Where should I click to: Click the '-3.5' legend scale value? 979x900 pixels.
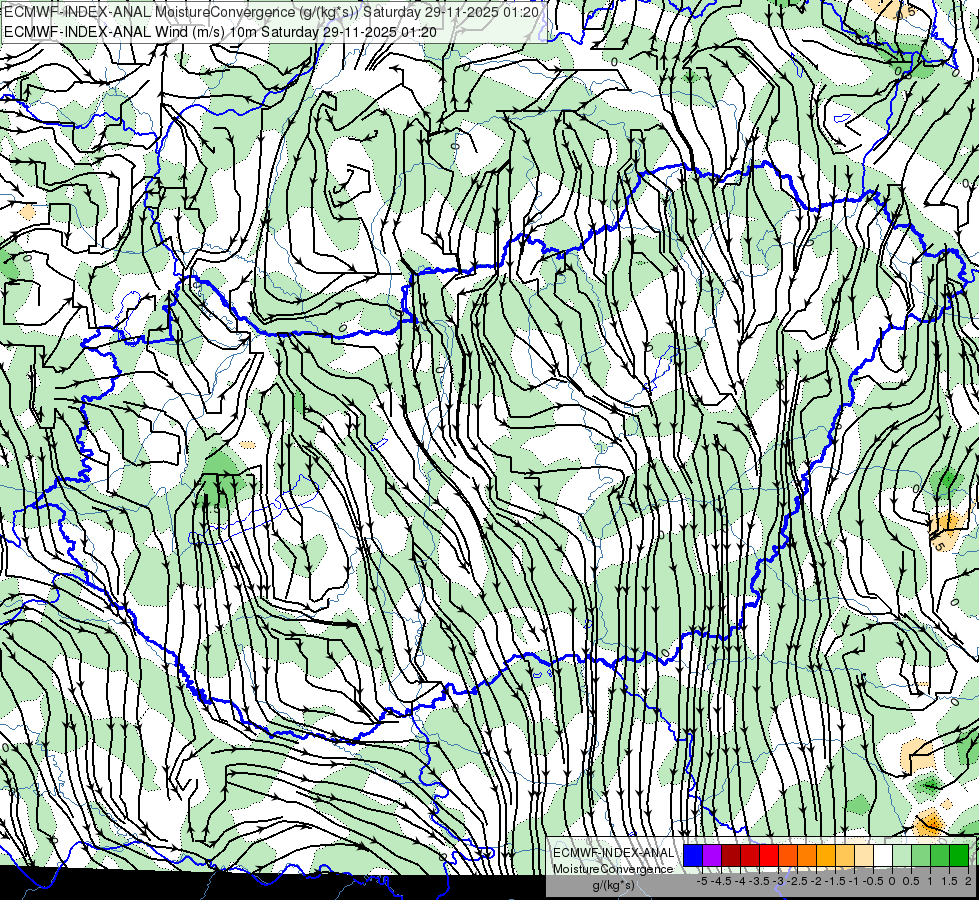coord(760,881)
